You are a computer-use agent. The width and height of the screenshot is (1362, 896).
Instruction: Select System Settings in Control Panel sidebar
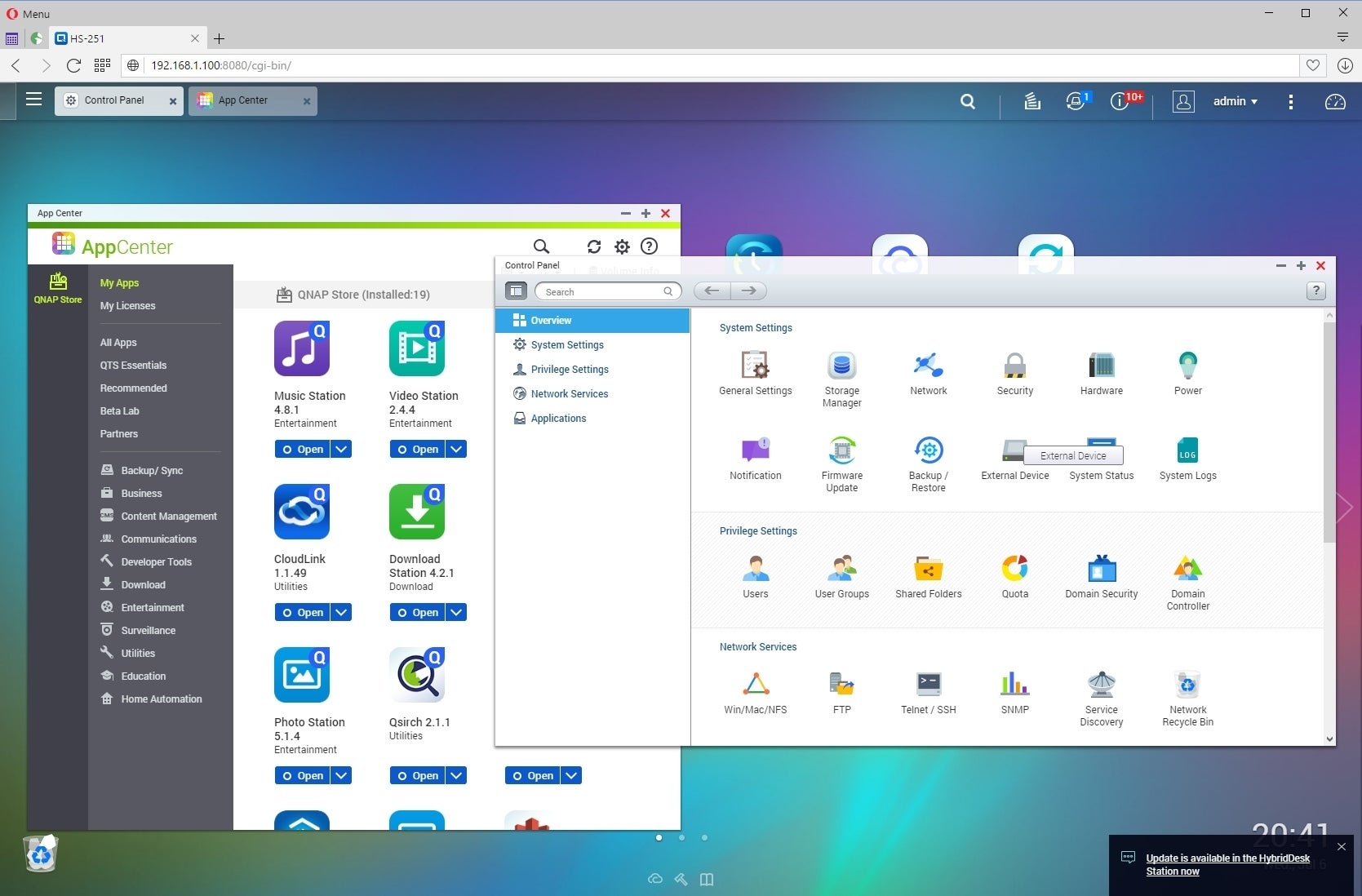pos(592,345)
